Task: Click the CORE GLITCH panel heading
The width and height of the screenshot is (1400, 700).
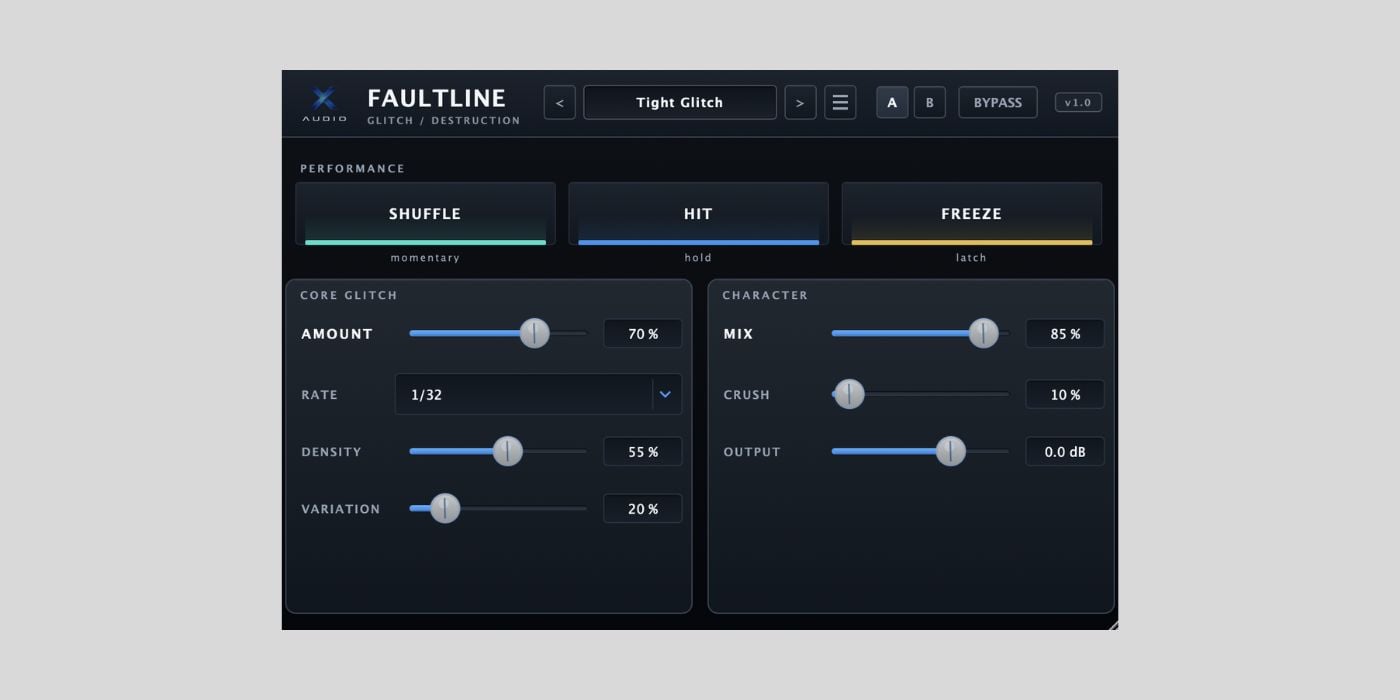Action: 349,295
